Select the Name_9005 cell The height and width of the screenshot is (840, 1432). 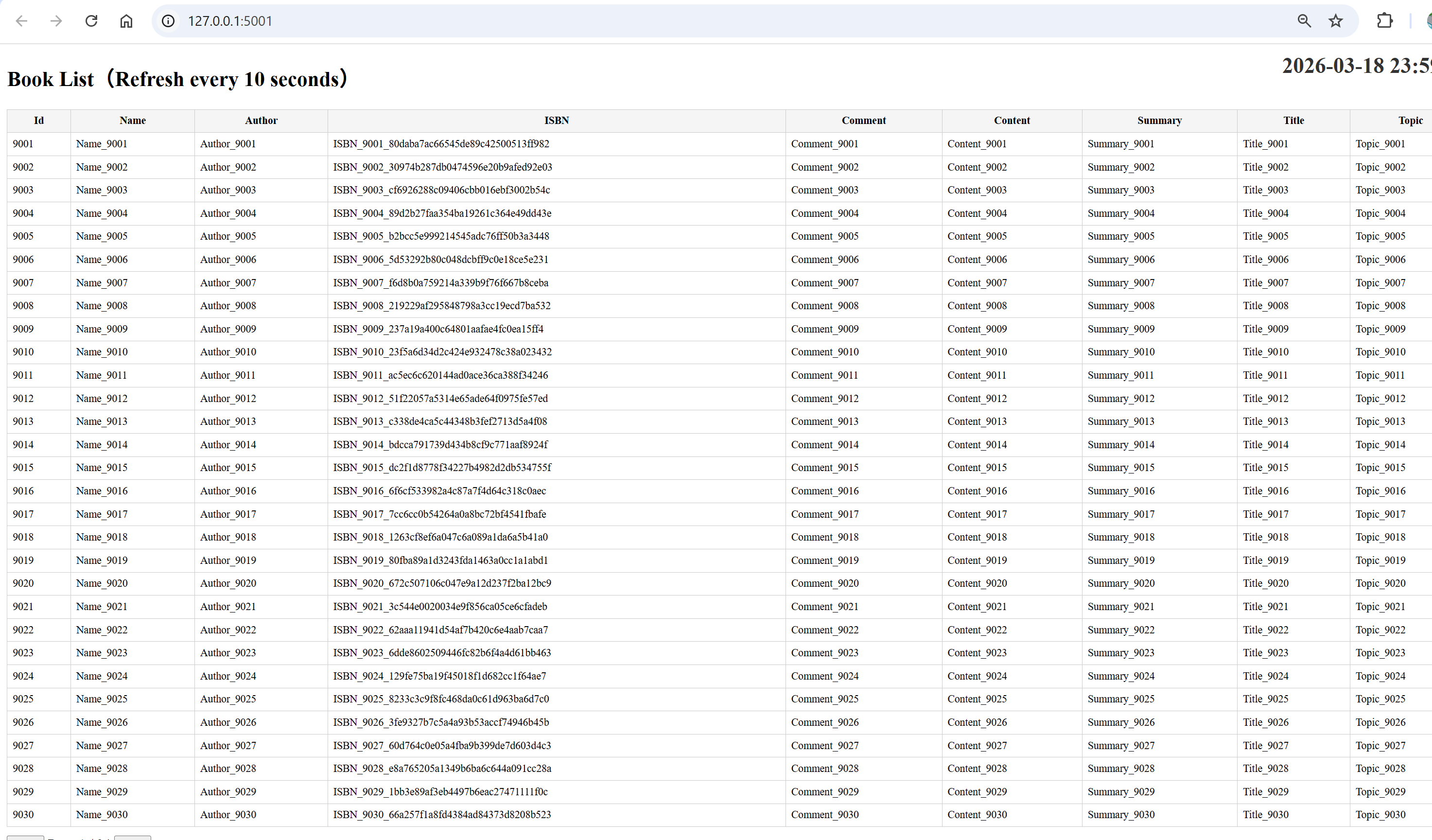pos(102,236)
